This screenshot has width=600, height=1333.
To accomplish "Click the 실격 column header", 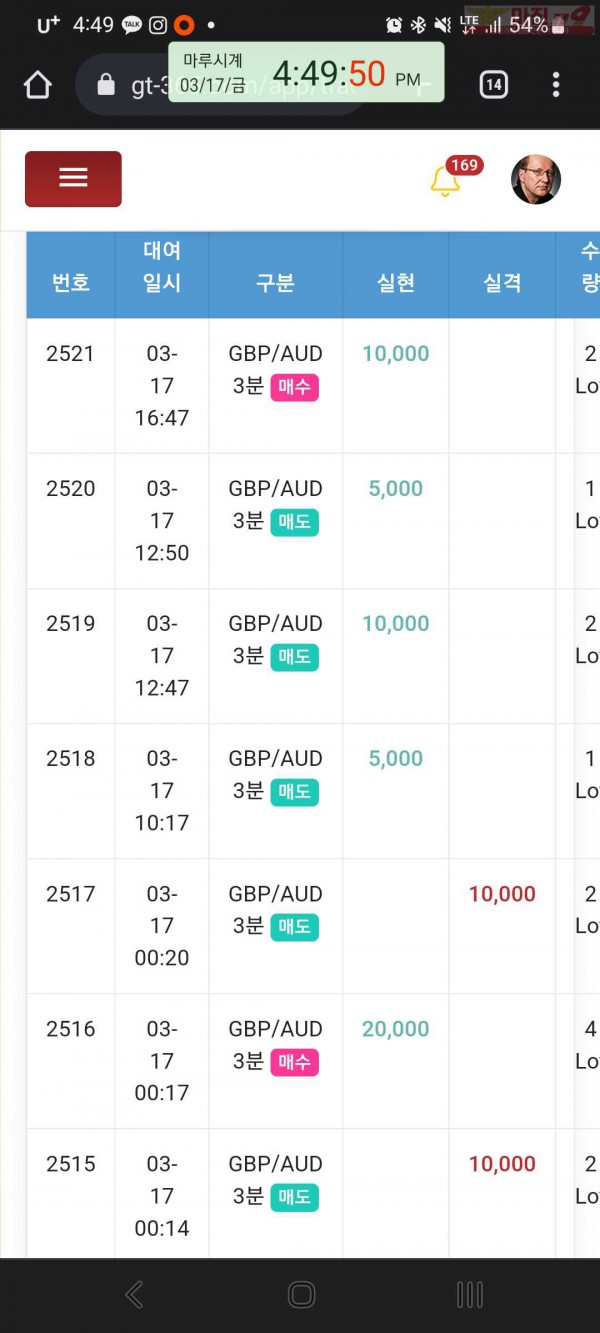I will [x=502, y=283].
